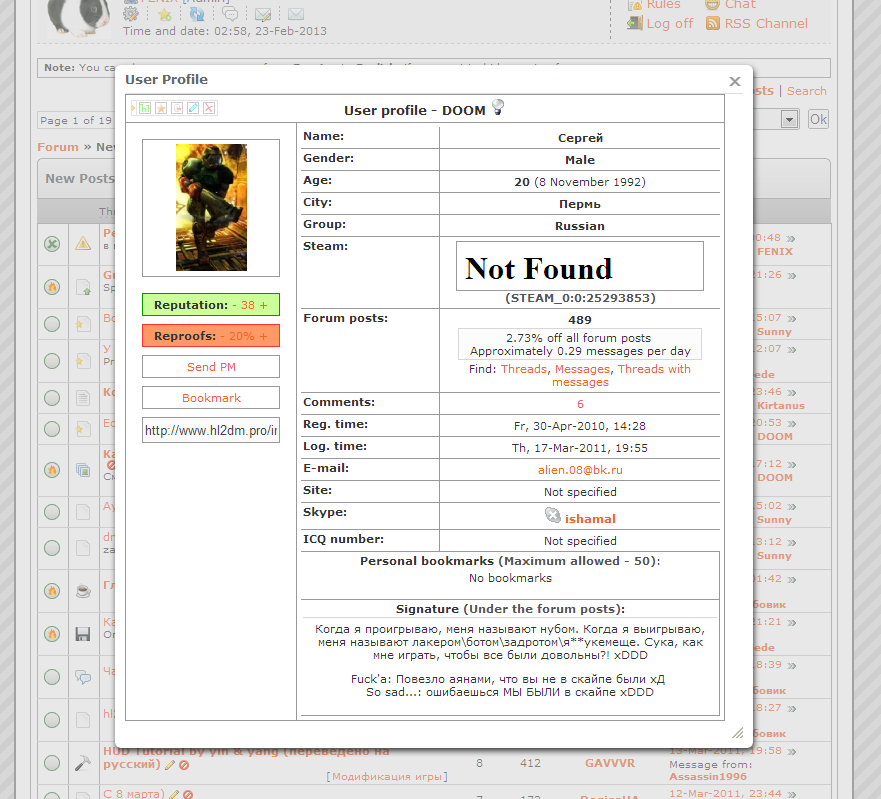Click the Steam ID STEAM_0:0:25293853 text
Viewport: 881px width, 799px height.
click(580, 298)
